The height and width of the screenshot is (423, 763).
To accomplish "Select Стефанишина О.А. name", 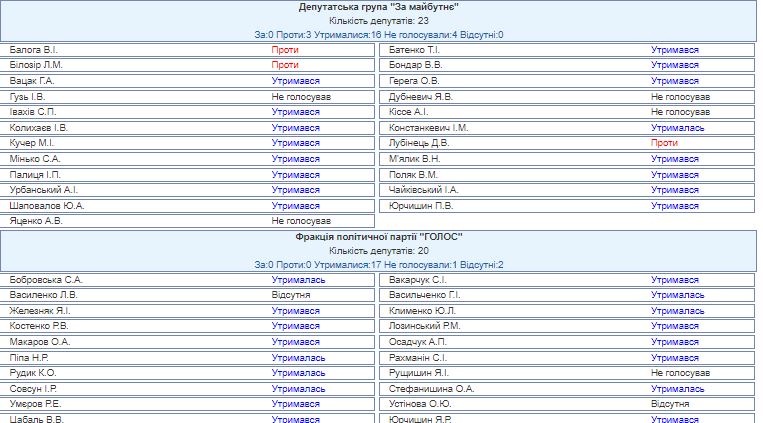I will pos(432,389).
